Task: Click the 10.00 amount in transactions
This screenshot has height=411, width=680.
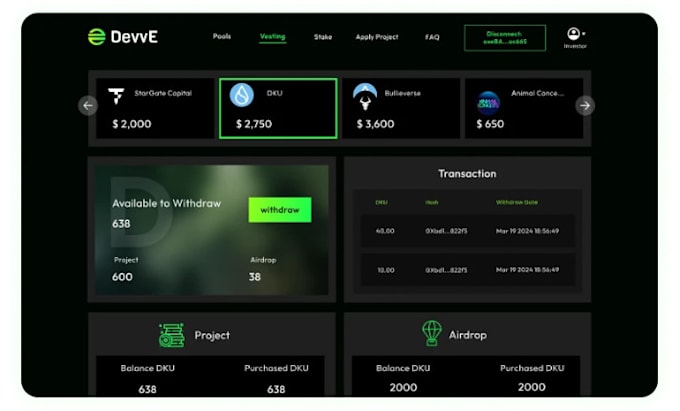Action: pyautogui.click(x=386, y=270)
